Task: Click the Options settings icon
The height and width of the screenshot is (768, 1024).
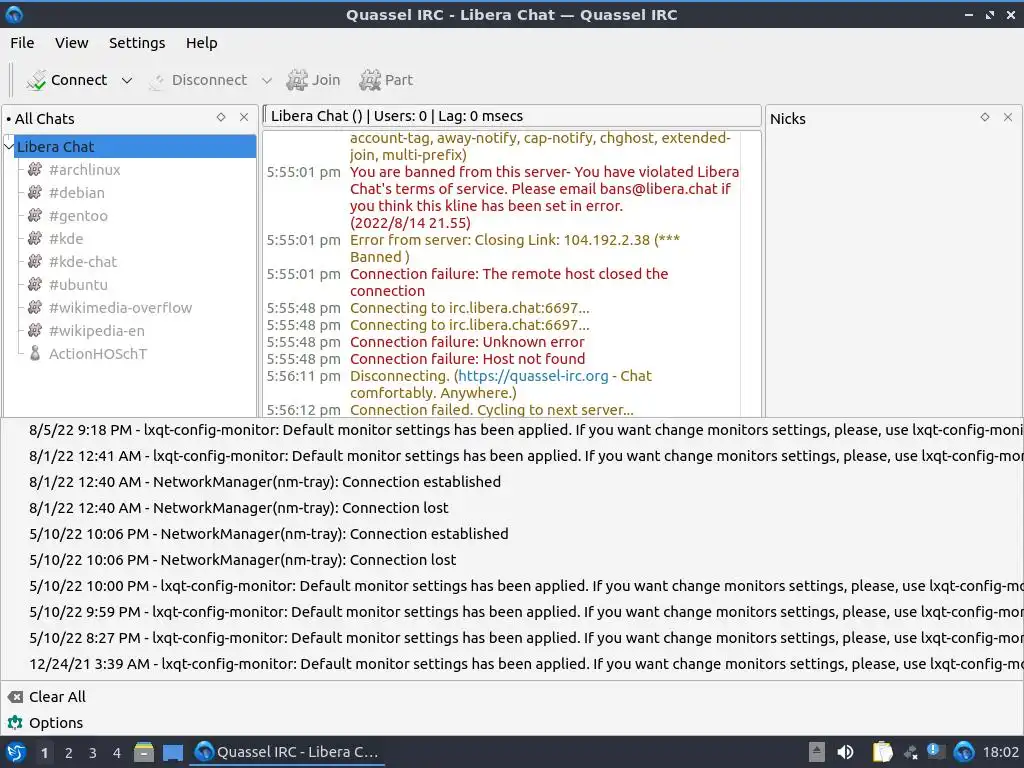Action: pyautogui.click(x=15, y=723)
